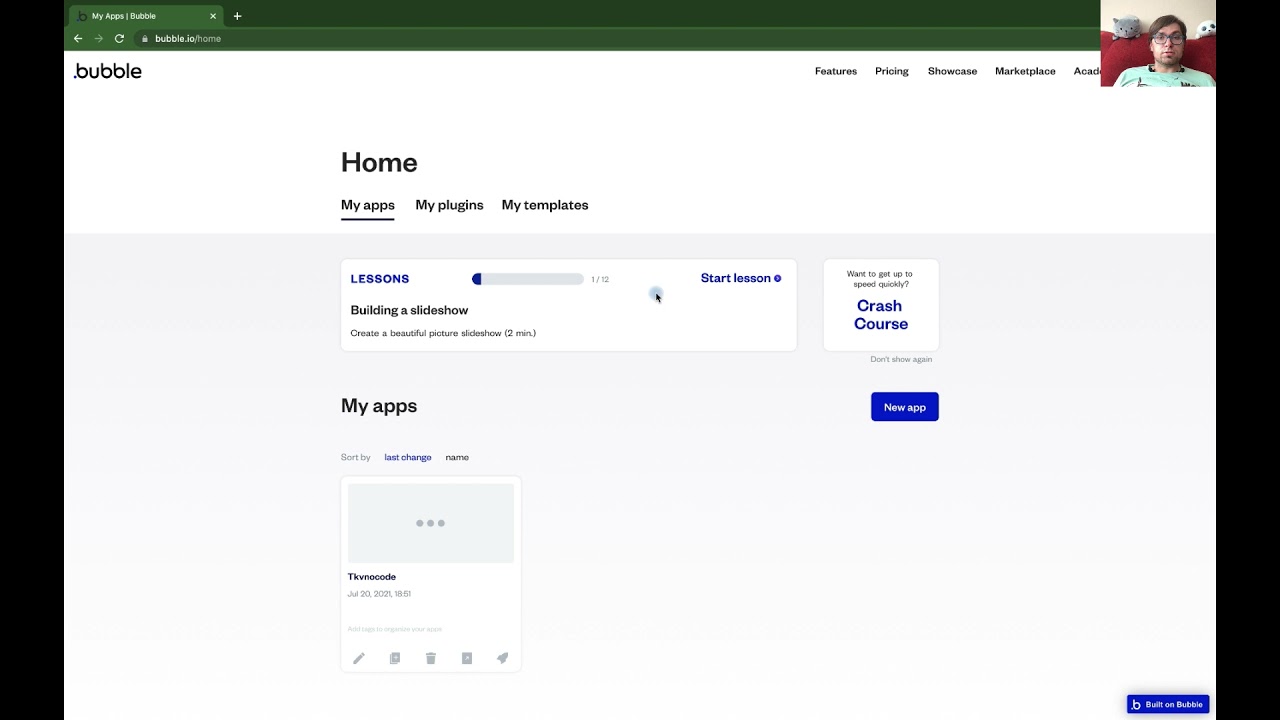Open the My apps tab

(x=368, y=205)
